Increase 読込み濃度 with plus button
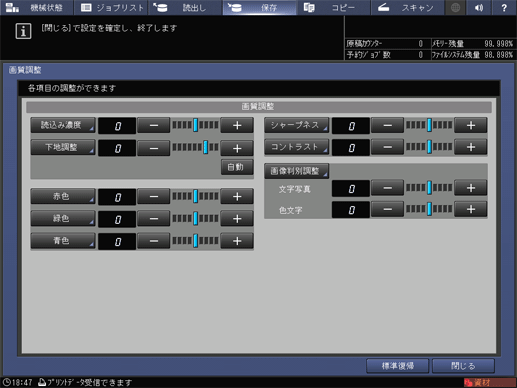Viewport: 517px width, 388px height. [x=237, y=125]
